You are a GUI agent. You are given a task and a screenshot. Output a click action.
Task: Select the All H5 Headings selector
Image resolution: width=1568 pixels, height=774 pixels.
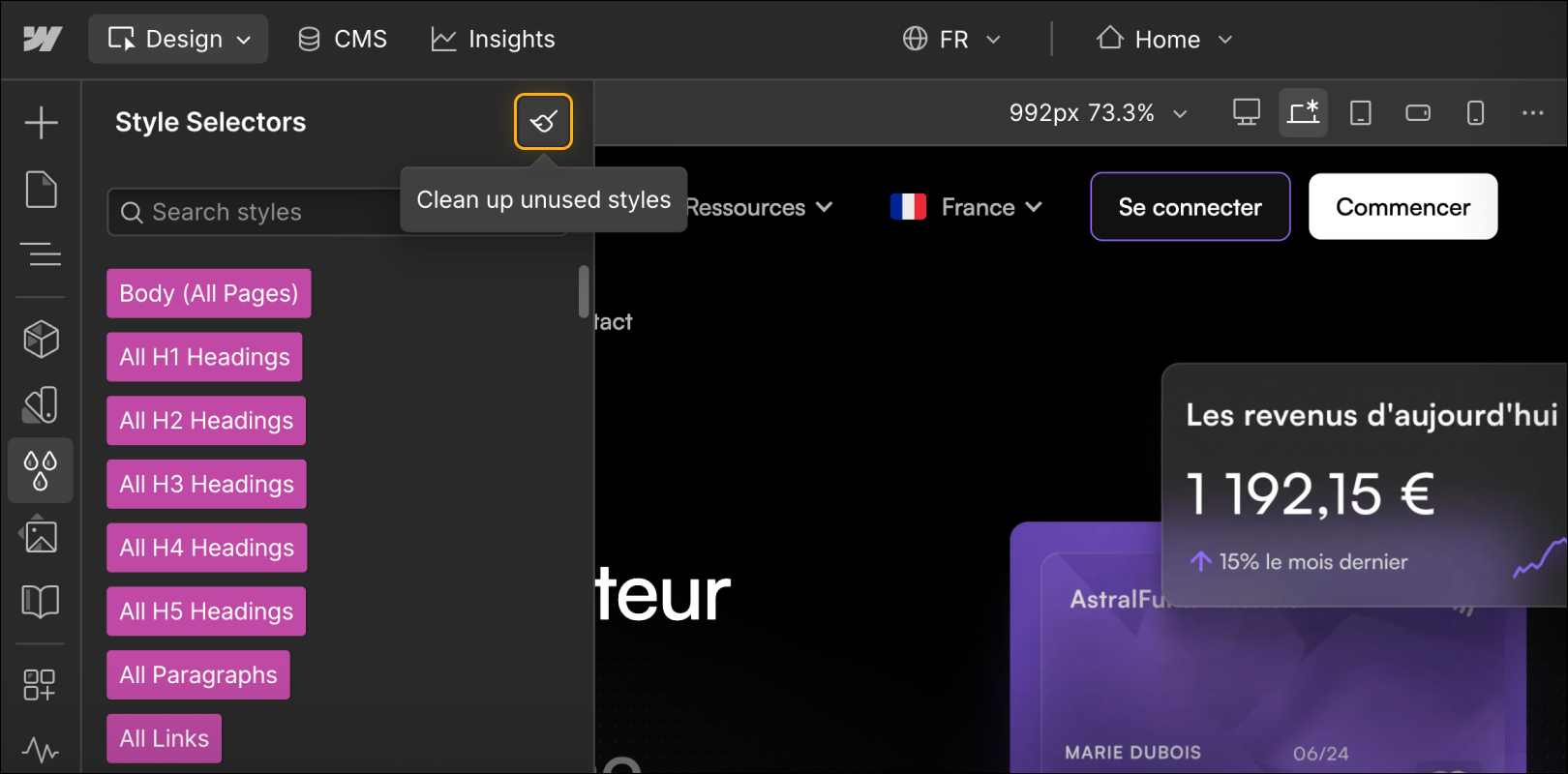click(x=206, y=611)
